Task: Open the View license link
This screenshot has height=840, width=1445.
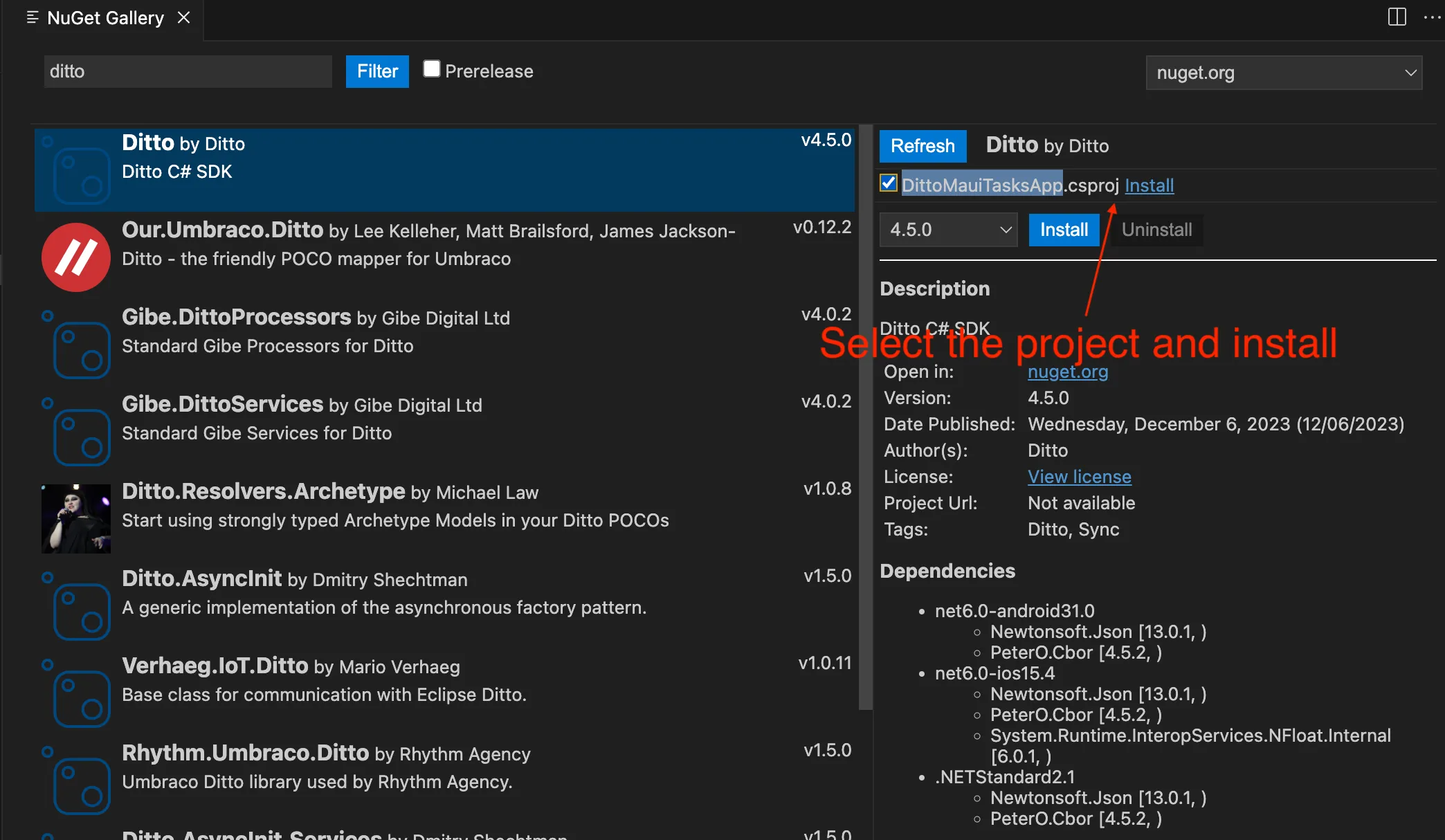Action: point(1079,477)
